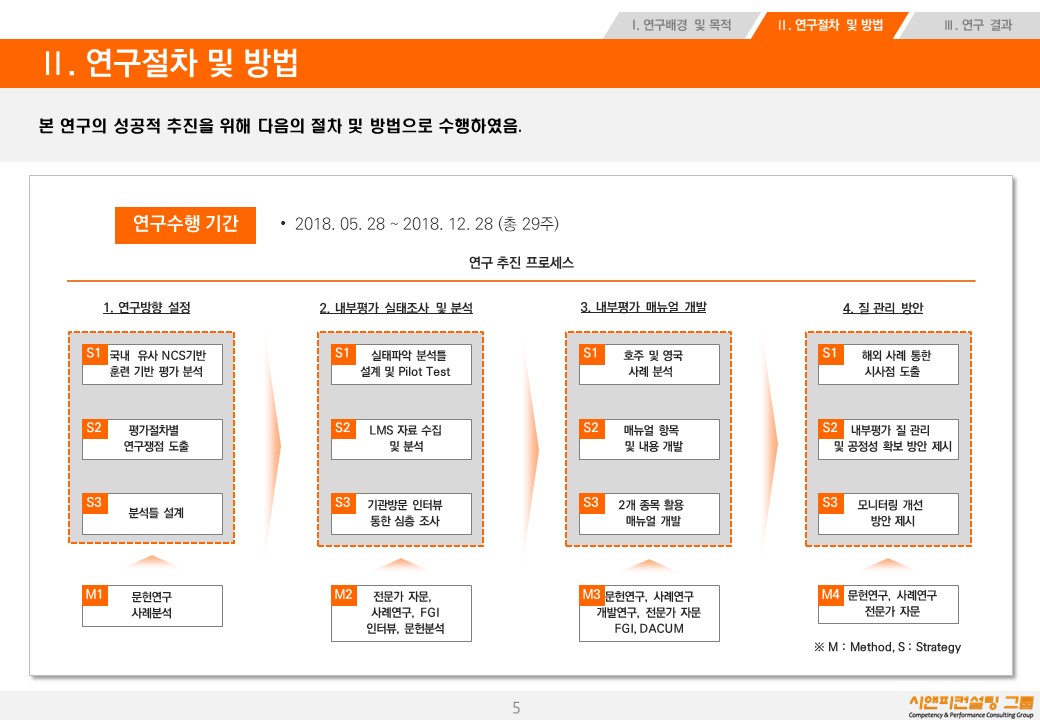The height and width of the screenshot is (720, 1040).
Task: Click the 분석틀 설계 box
Action: point(153,514)
